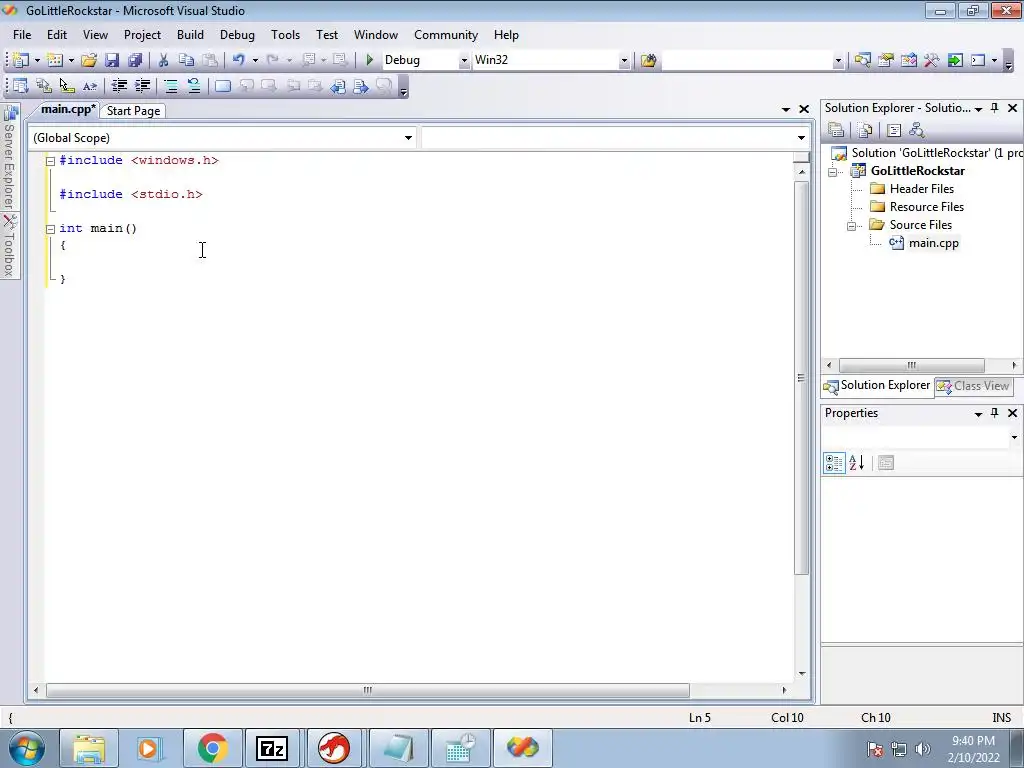Click the editor horizontal scrollbar thumb
Screen dimensions: 1024x768
point(368,690)
